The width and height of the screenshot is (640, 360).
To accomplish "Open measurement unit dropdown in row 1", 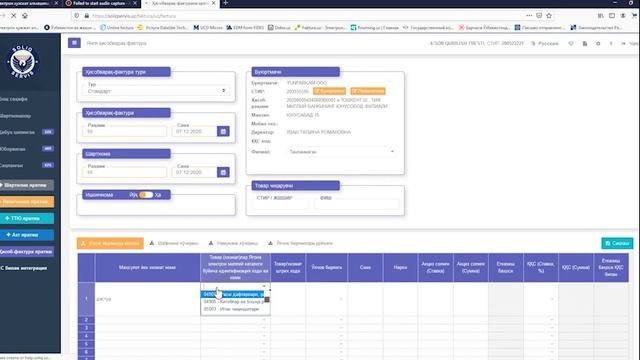I will point(342,299).
